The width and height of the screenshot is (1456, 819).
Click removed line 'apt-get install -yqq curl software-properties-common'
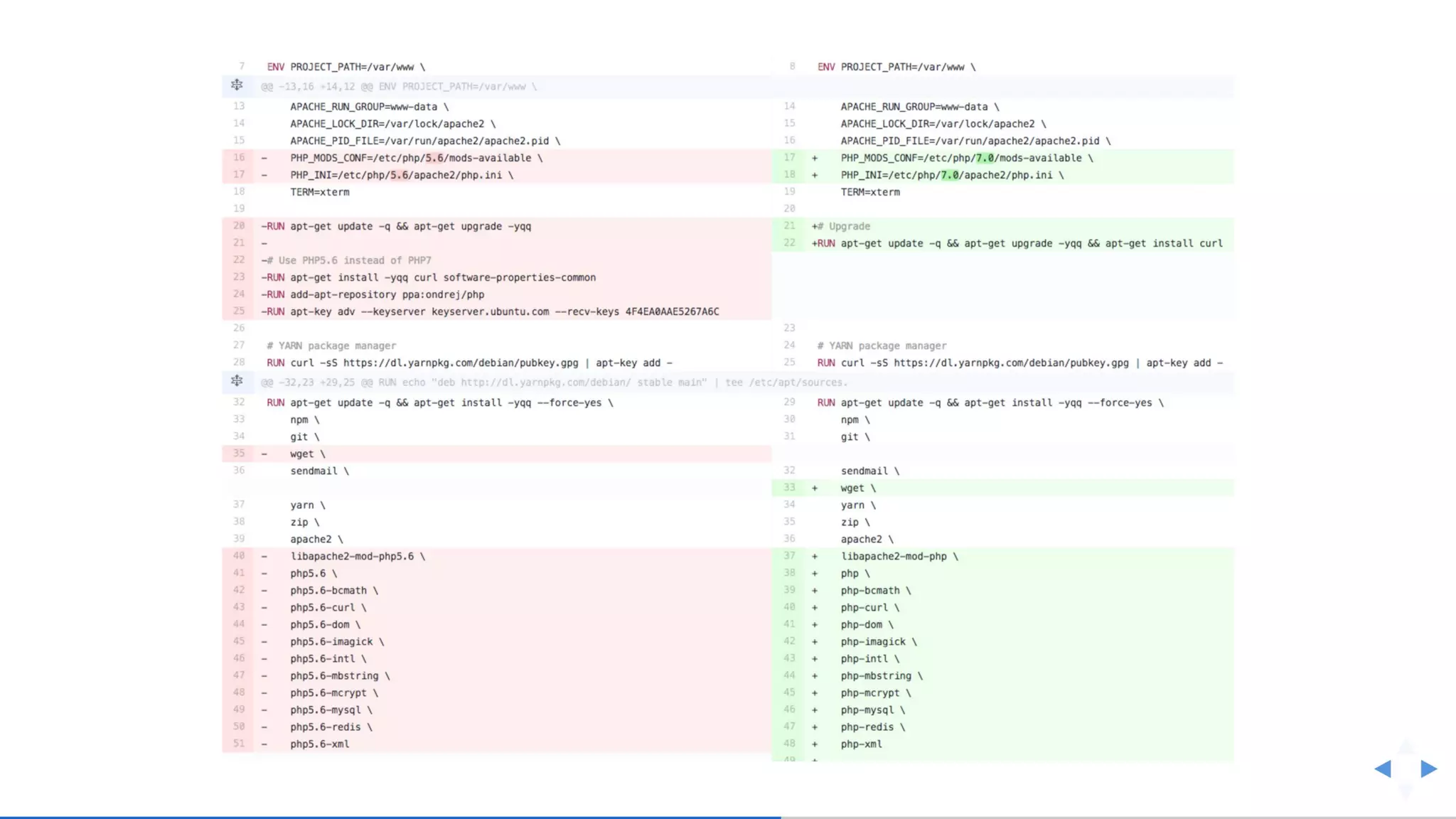tap(497, 277)
